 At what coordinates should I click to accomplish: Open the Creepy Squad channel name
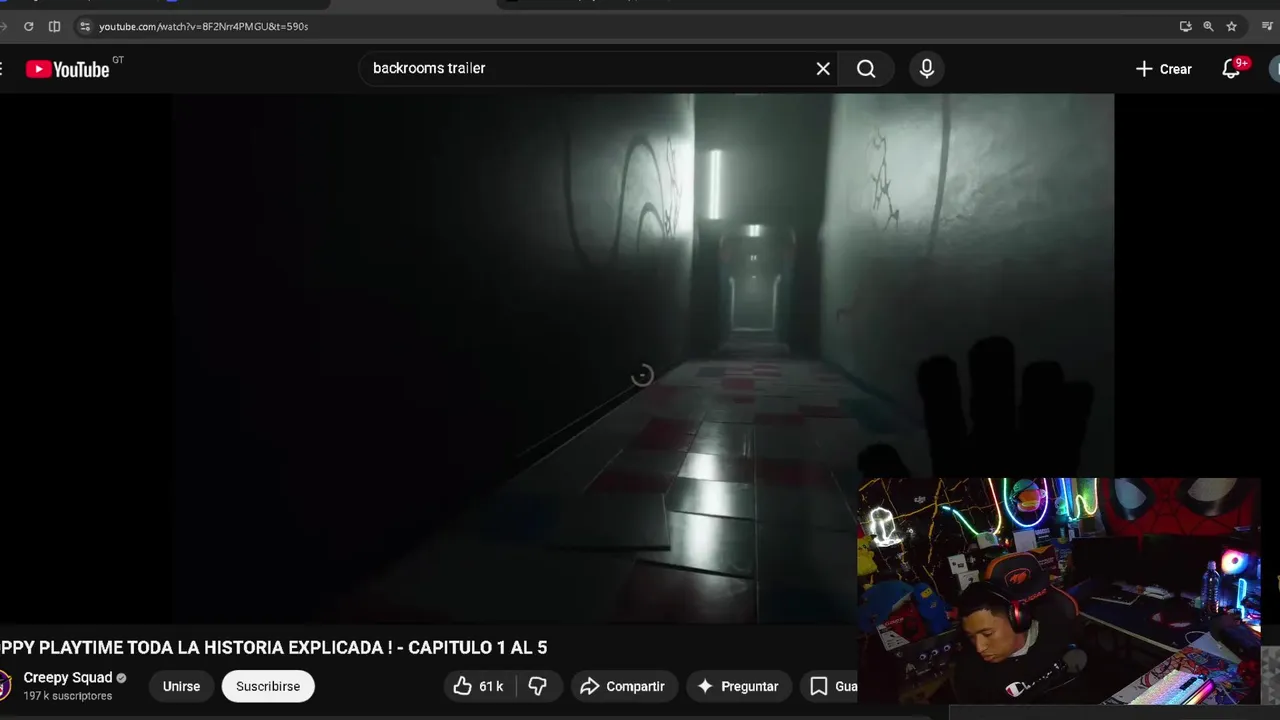pyautogui.click(x=68, y=677)
